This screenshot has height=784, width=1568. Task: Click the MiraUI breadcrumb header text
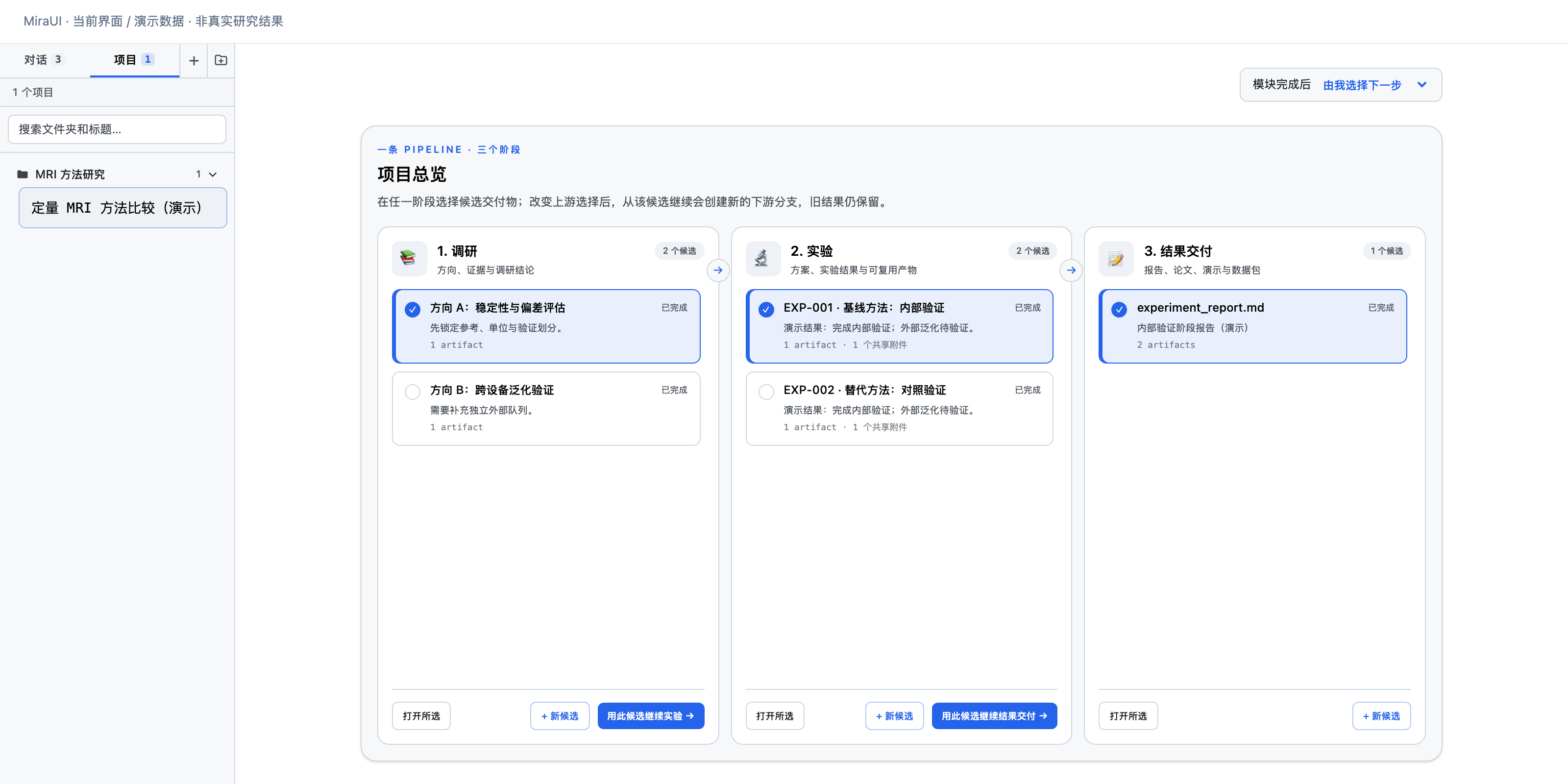click(x=153, y=21)
